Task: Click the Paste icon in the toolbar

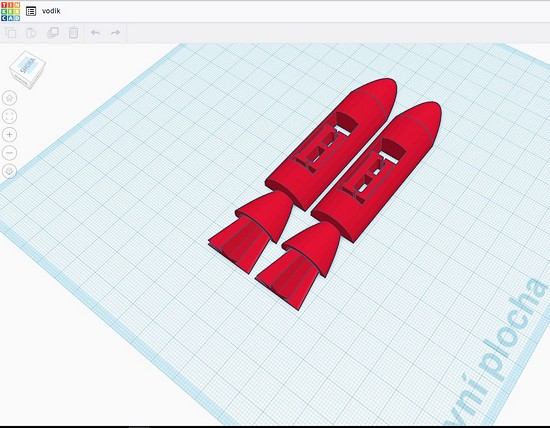Action: pyautogui.click(x=31, y=33)
